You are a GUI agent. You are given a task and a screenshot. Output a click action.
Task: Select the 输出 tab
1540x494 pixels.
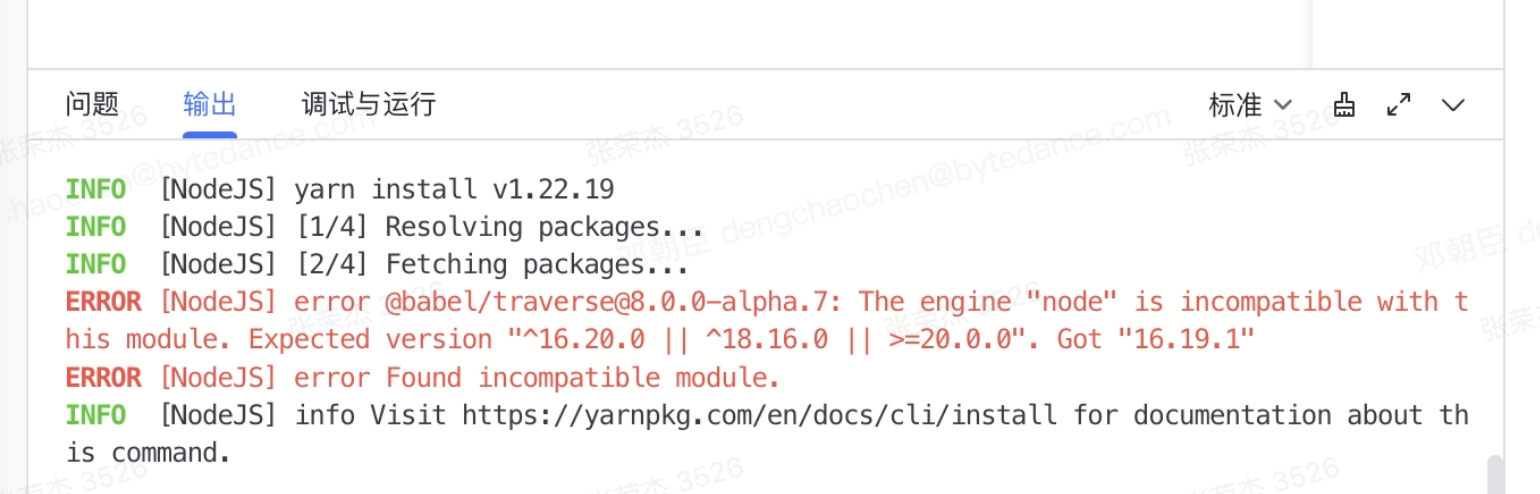[210, 103]
